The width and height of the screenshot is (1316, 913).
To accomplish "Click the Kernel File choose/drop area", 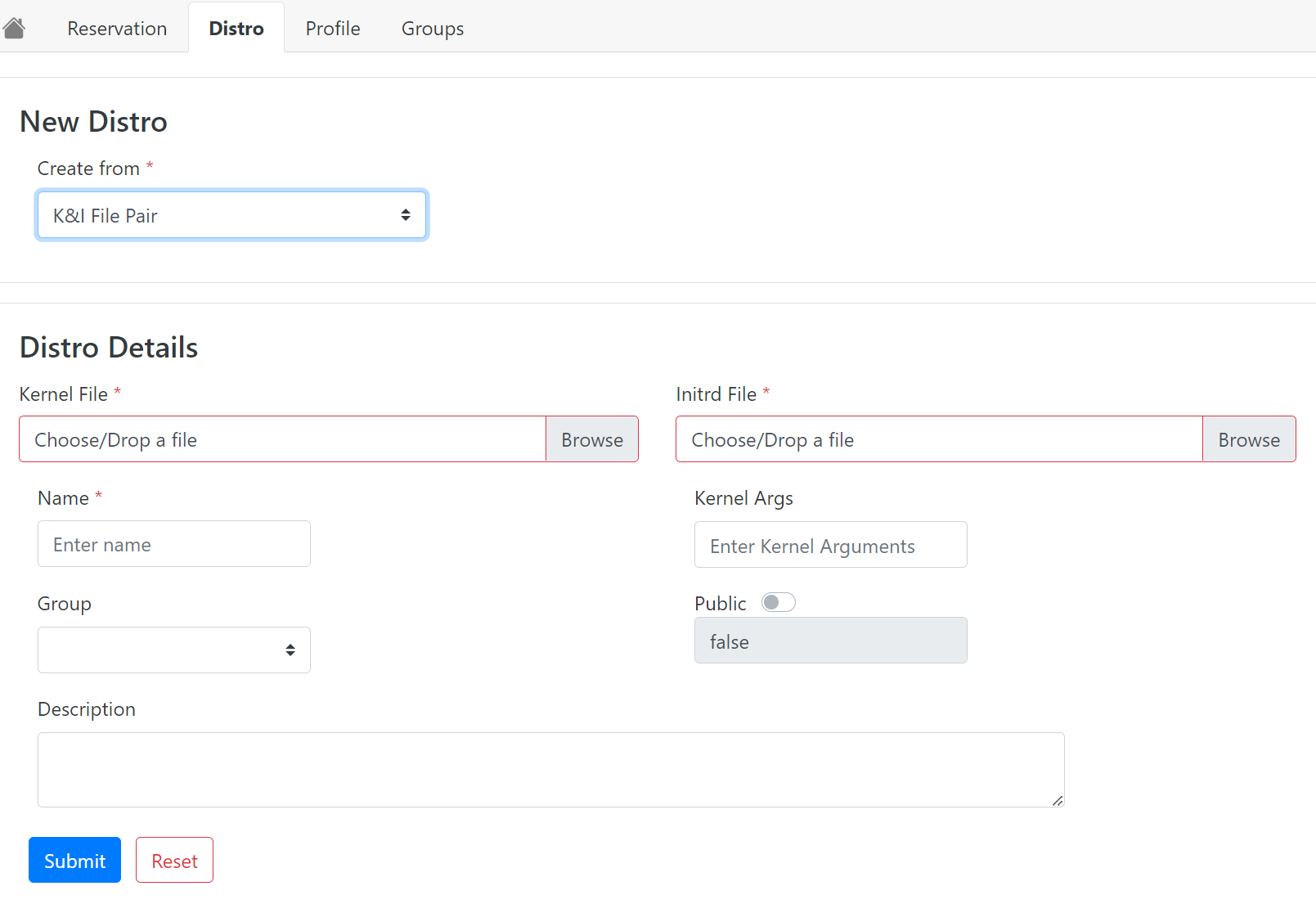I will (282, 439).
